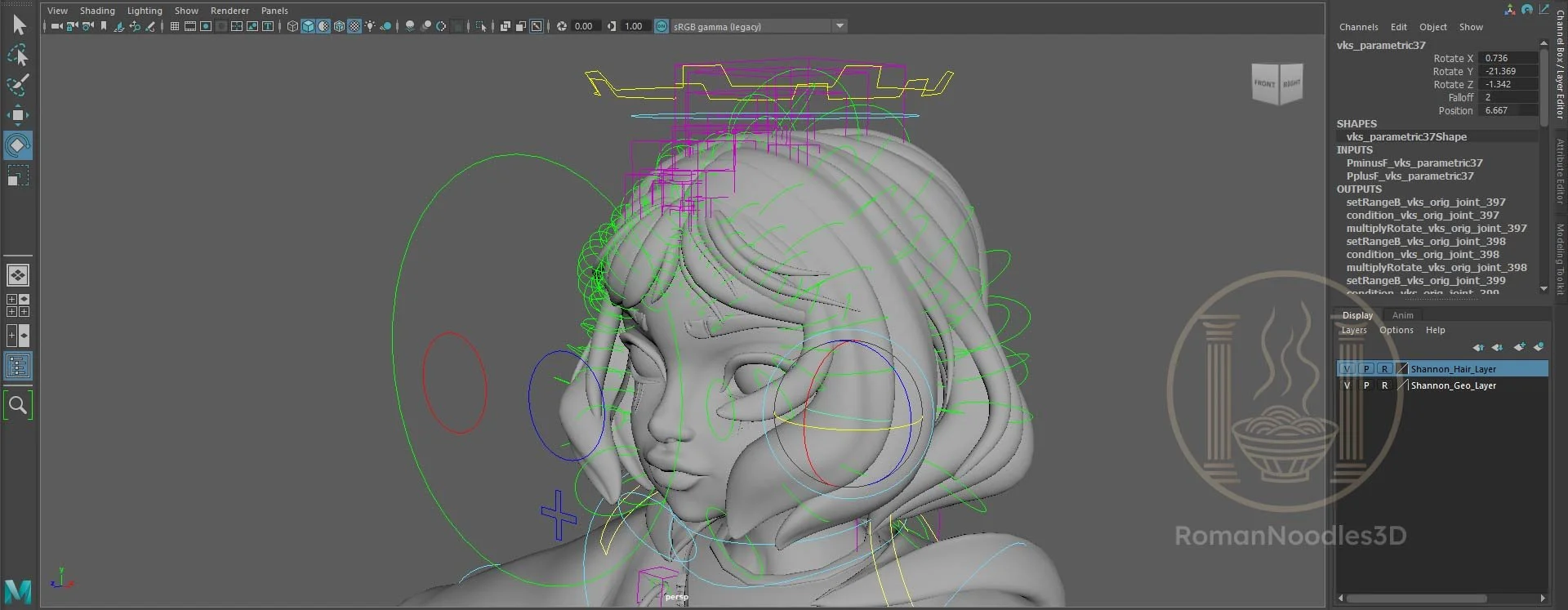
Task: Open the Layers menu in Layer Editor
Action: pyautogui.click(x=1353, y=330)
